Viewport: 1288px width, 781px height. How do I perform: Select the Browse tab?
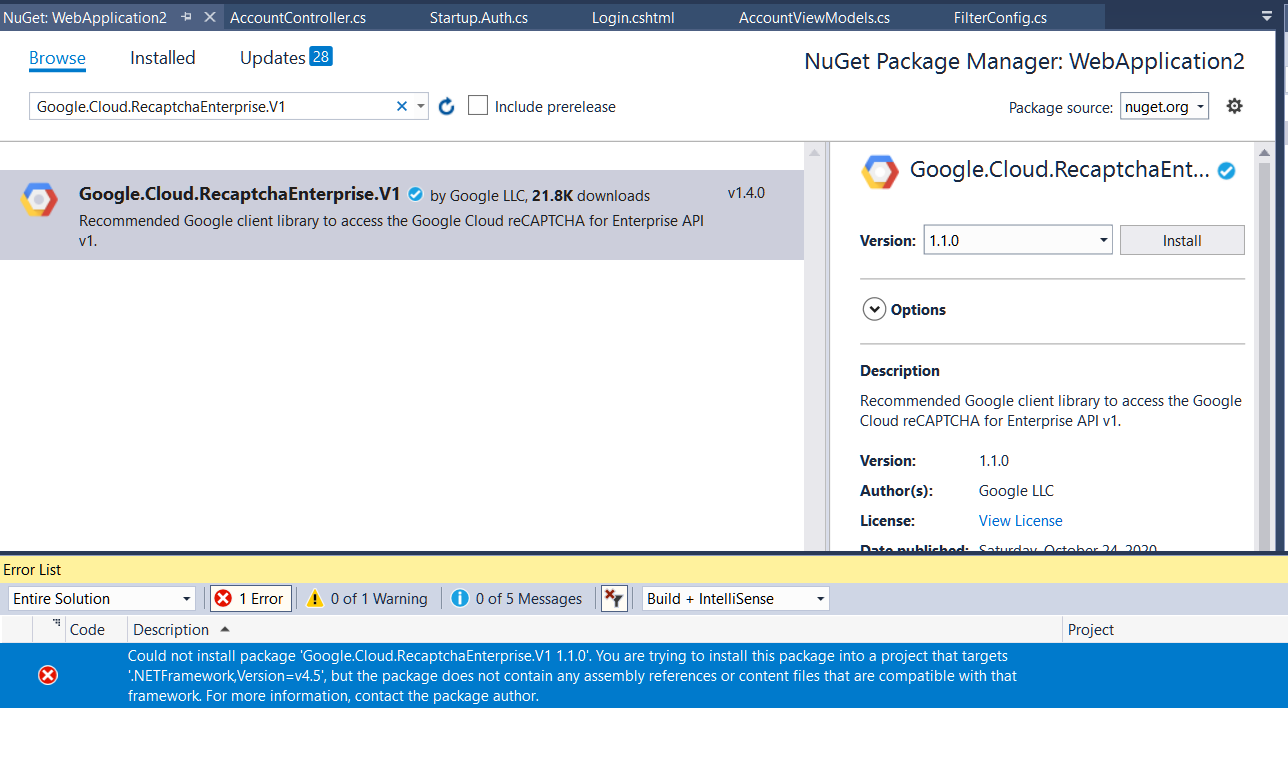click(x=57, y=58)
